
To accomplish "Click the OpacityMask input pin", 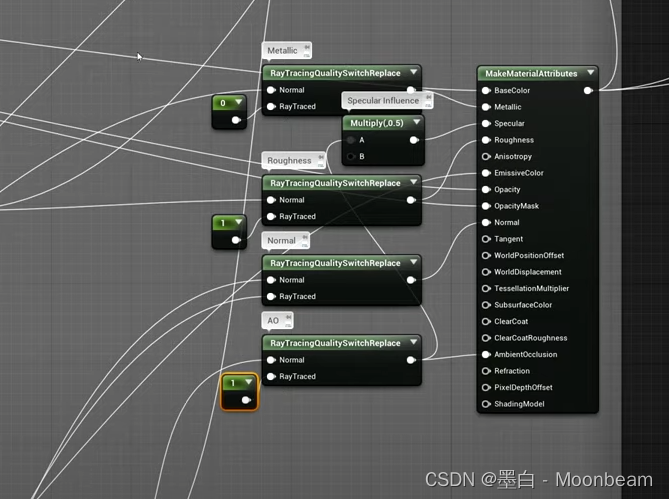I will 486,206.
